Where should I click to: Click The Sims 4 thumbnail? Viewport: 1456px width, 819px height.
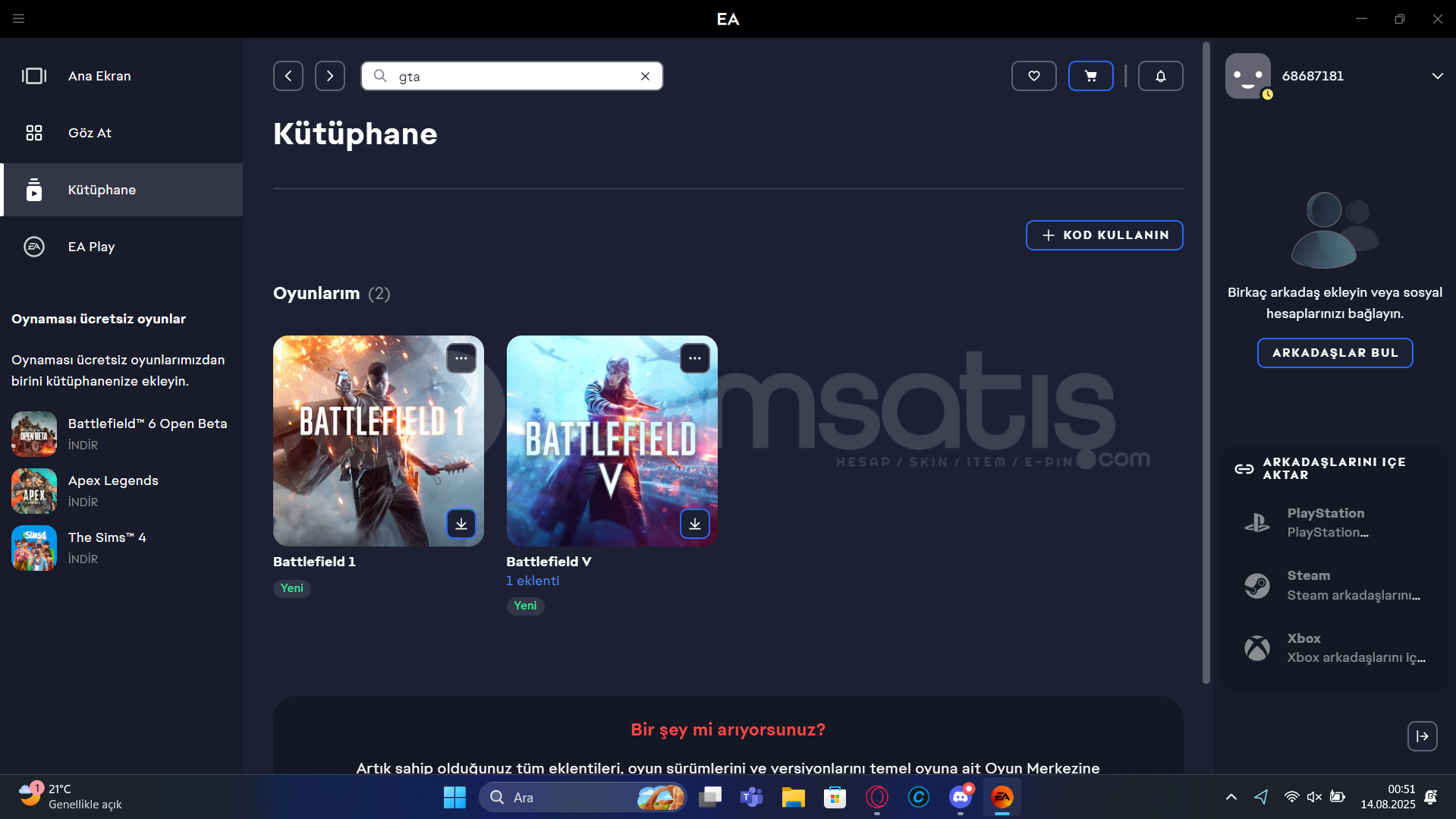point(34,548)
